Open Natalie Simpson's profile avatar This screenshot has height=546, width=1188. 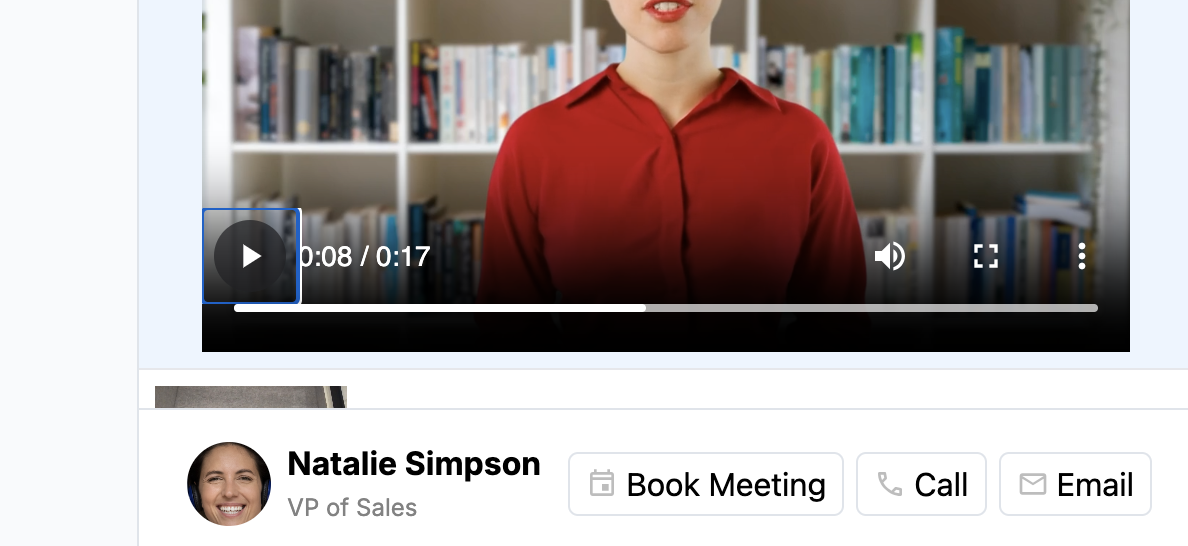tap(229, 484)
